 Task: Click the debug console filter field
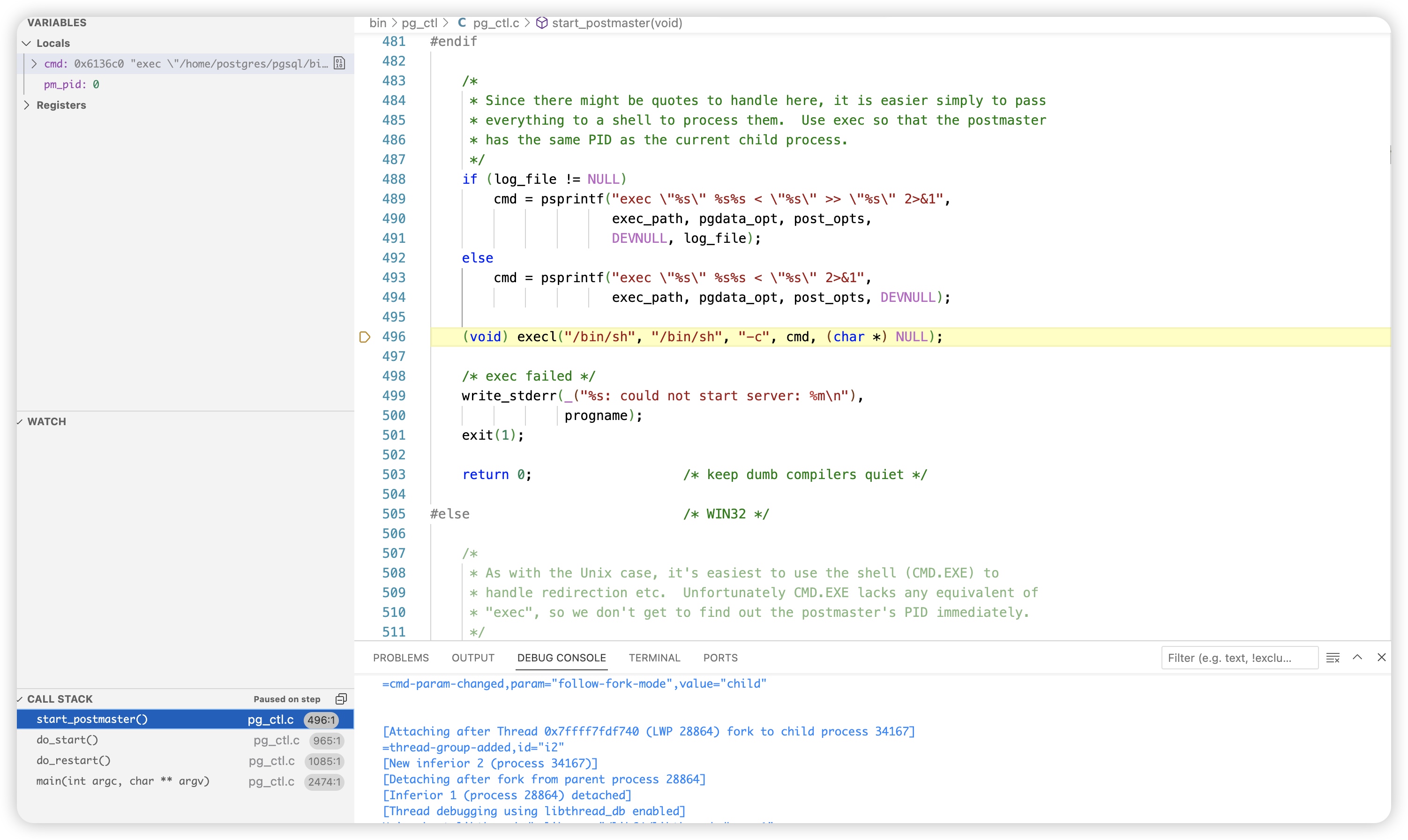(x=1239, y=658)
